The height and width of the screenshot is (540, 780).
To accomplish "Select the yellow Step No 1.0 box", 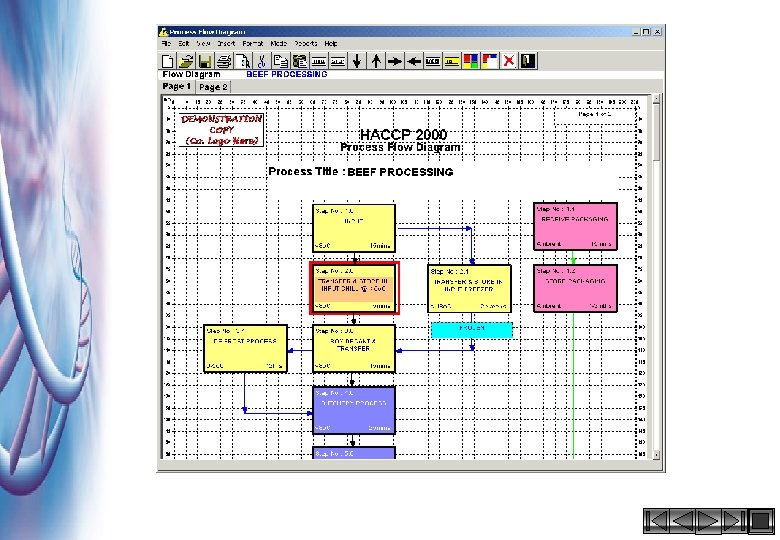I will point(354,228).
